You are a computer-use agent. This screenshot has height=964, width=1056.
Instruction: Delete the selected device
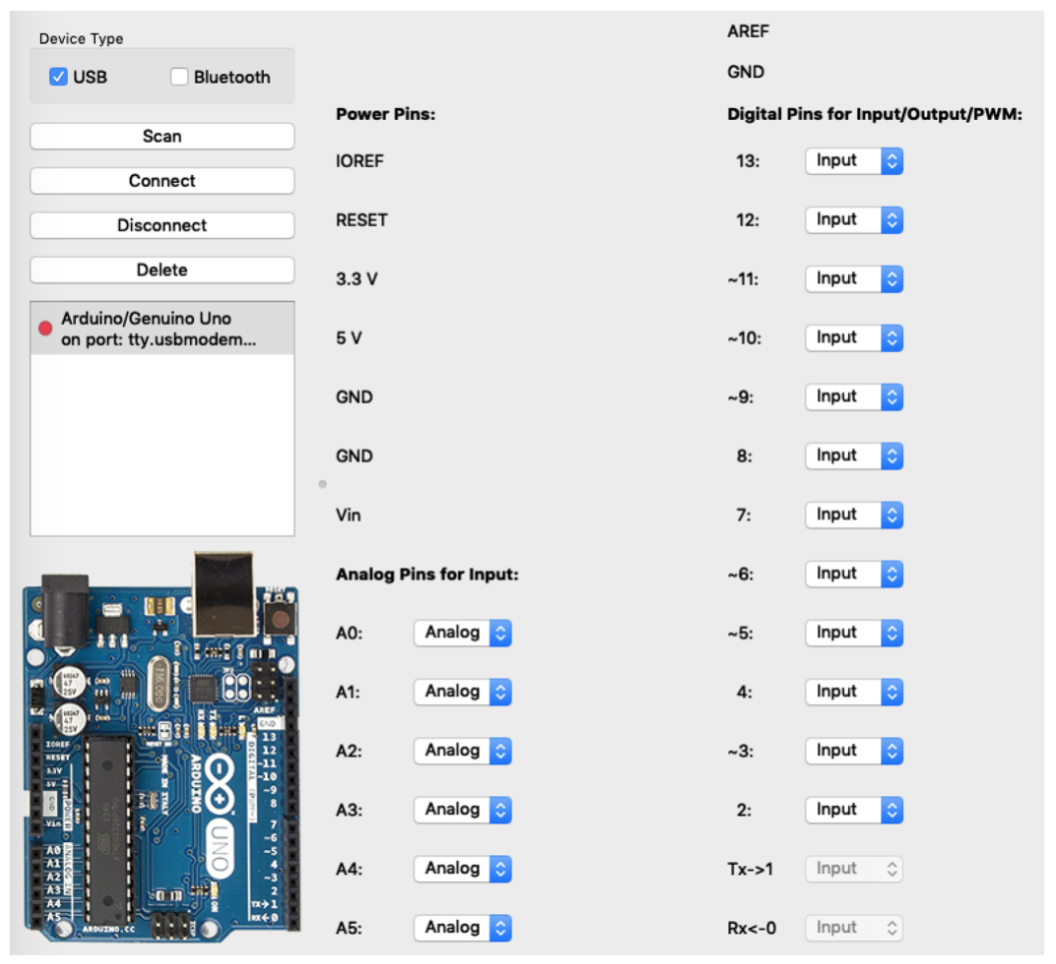point(162,270)
